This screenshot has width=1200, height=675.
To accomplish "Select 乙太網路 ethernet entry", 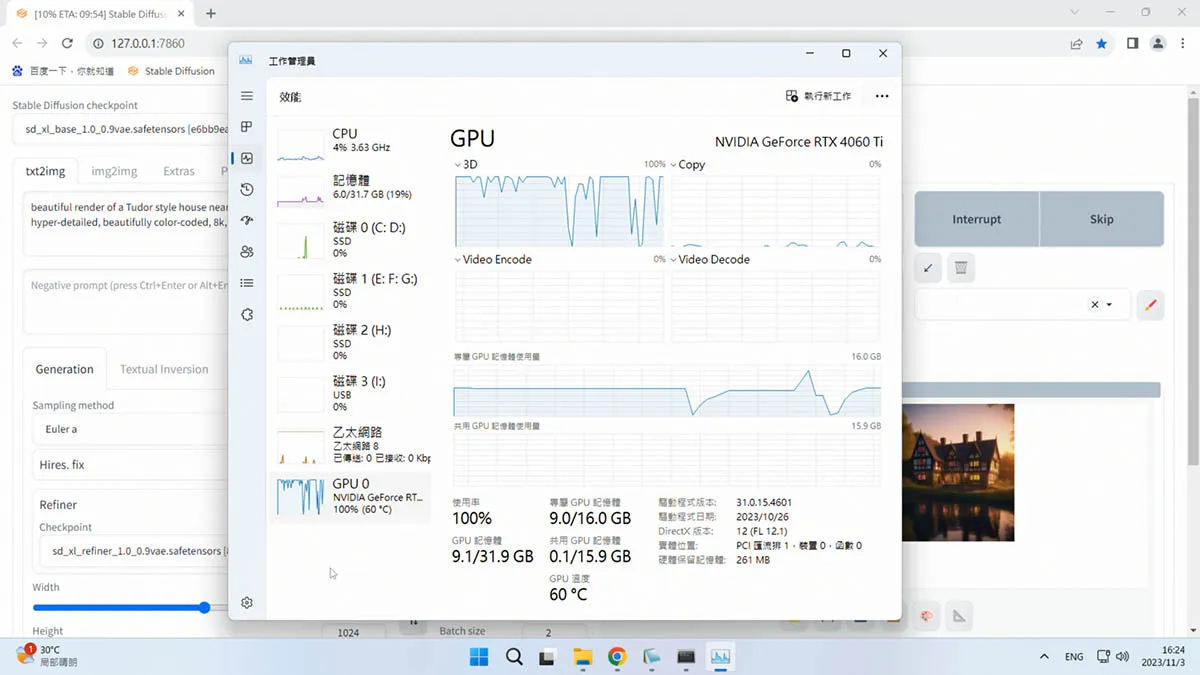I will click(351, 445).
